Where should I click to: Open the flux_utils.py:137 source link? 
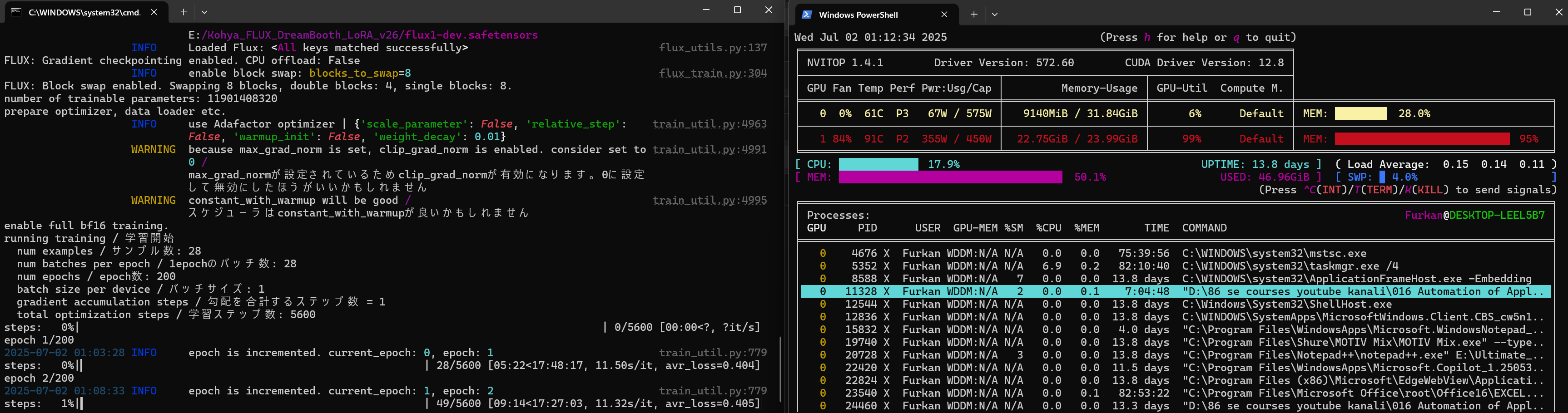pos(712,48)
